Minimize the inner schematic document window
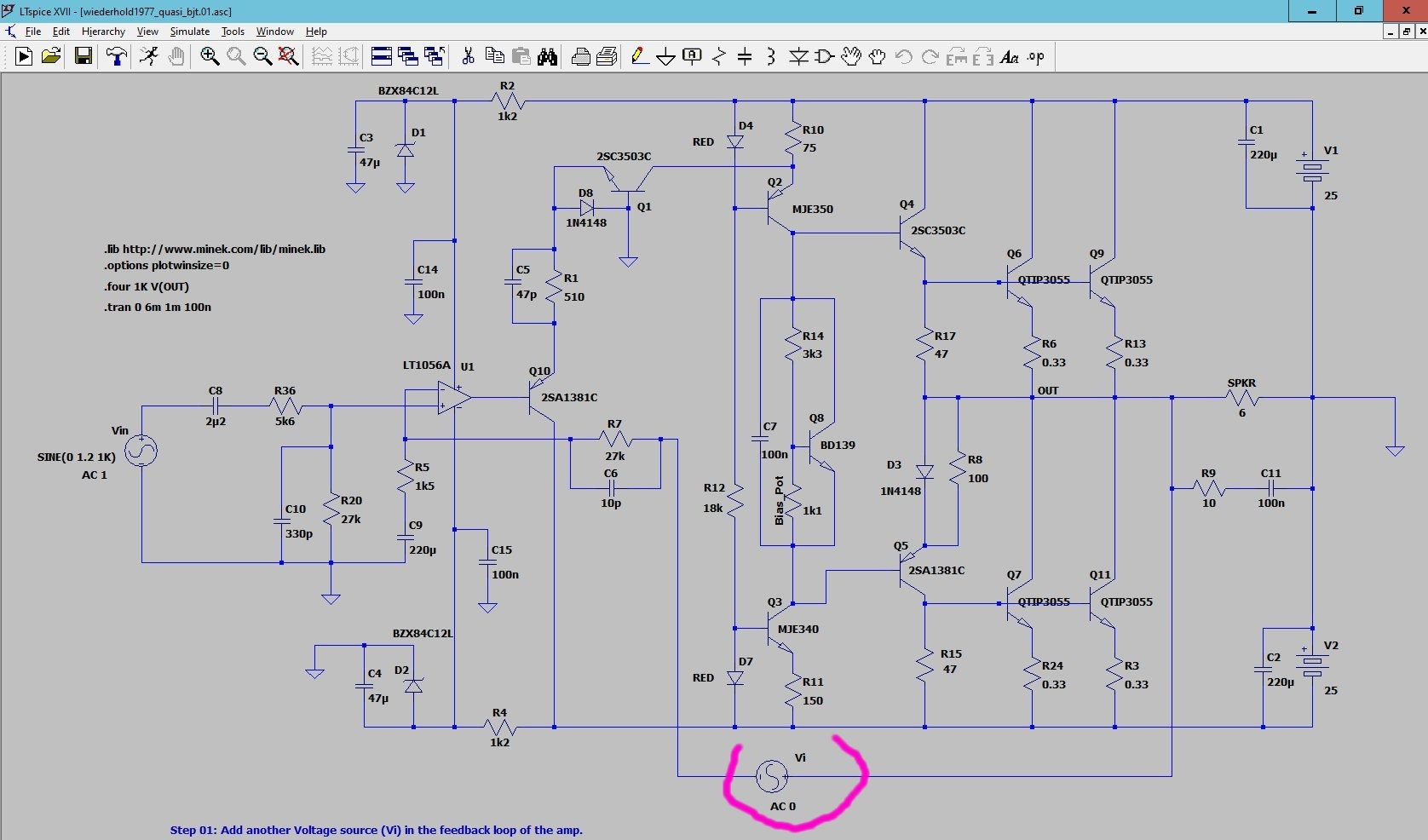The height and width of the screenshot is (840, 1428). pyautogui.click(x=1391, y=32)
